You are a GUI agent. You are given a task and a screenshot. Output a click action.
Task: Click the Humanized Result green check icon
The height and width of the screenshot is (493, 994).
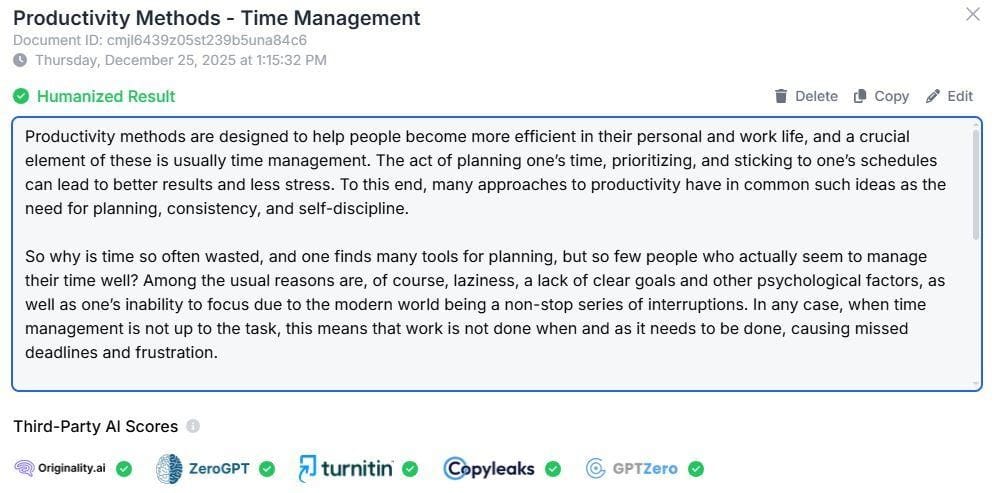21,96
